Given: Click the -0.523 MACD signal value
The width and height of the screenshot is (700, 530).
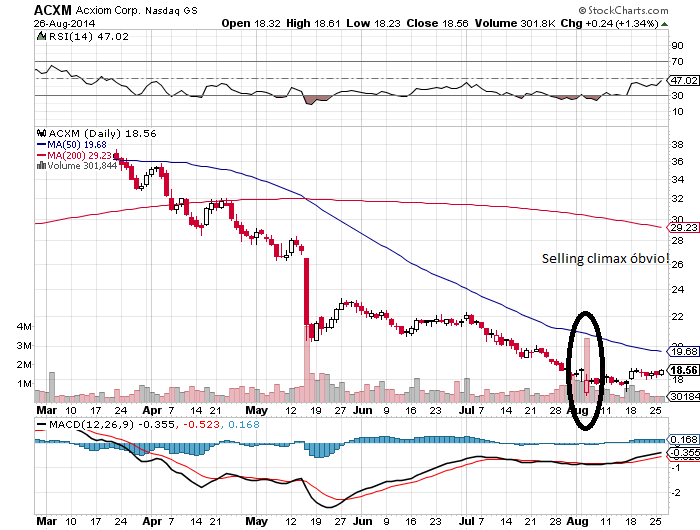Looking at the screenshot, I should pos(200,424).
